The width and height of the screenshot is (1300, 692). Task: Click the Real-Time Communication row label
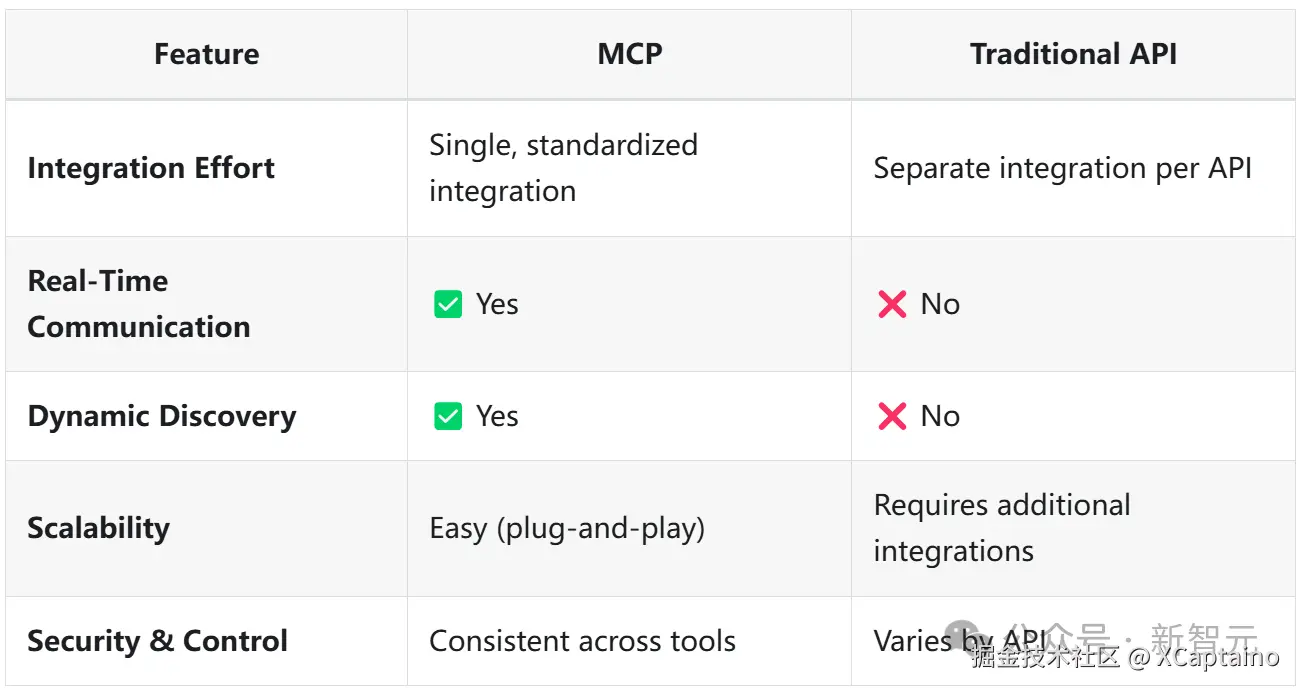pyautogui.click(x=139, y=304)
